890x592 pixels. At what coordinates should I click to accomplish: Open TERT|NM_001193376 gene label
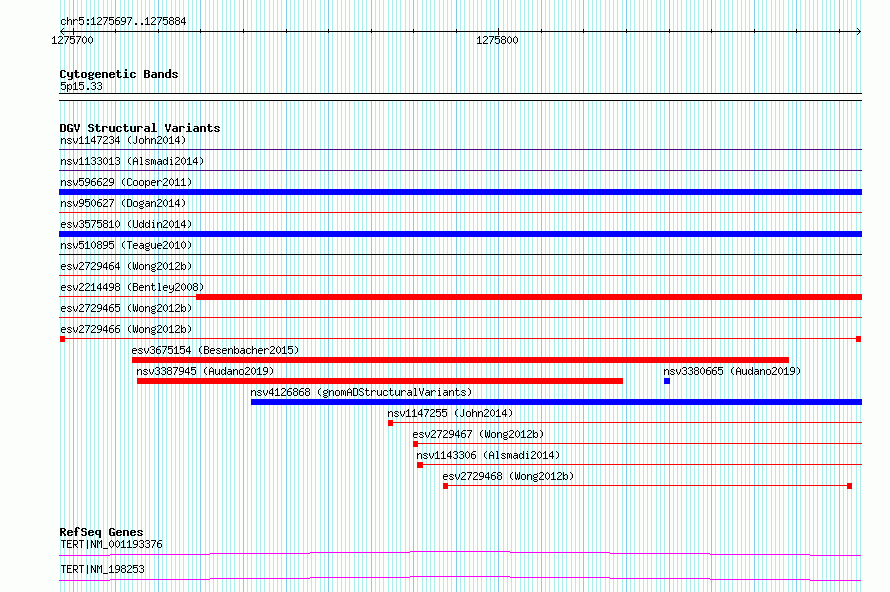point(111,544)
